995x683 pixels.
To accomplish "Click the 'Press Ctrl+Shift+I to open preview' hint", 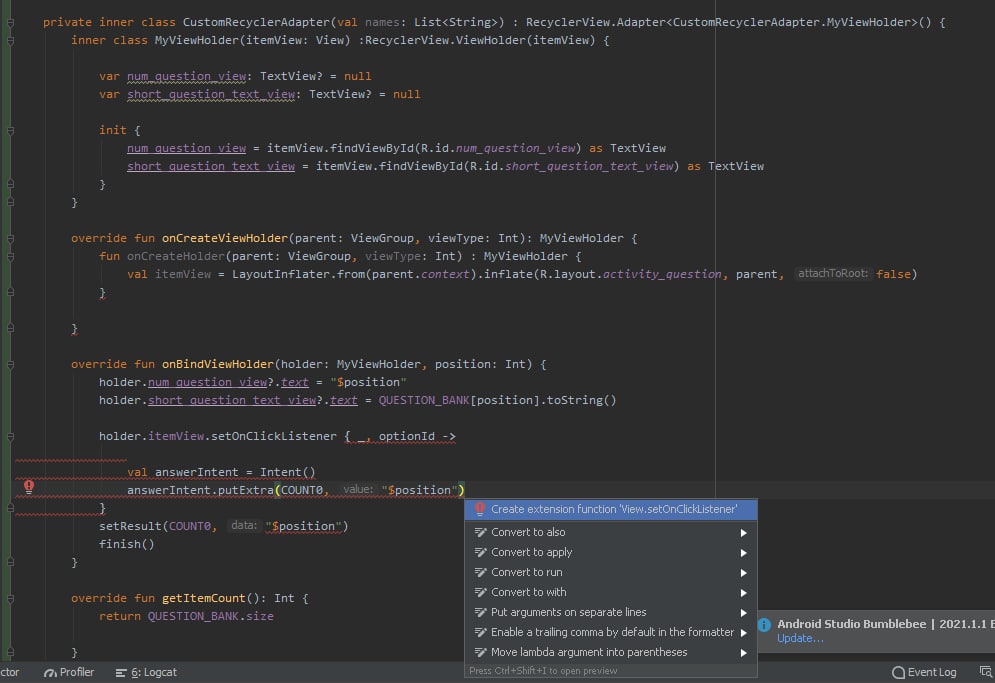I will 543,671.
